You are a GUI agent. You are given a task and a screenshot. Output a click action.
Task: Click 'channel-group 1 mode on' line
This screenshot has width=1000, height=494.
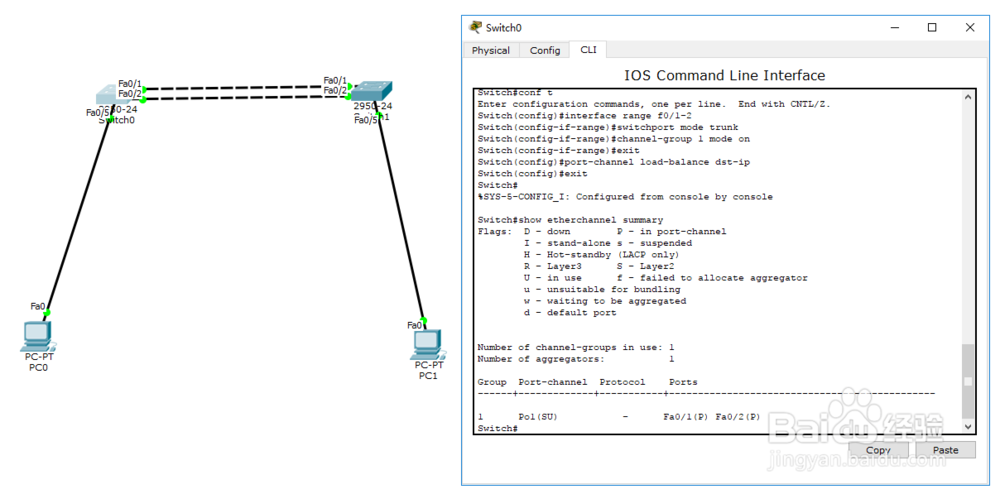click(x=614, y=139)
